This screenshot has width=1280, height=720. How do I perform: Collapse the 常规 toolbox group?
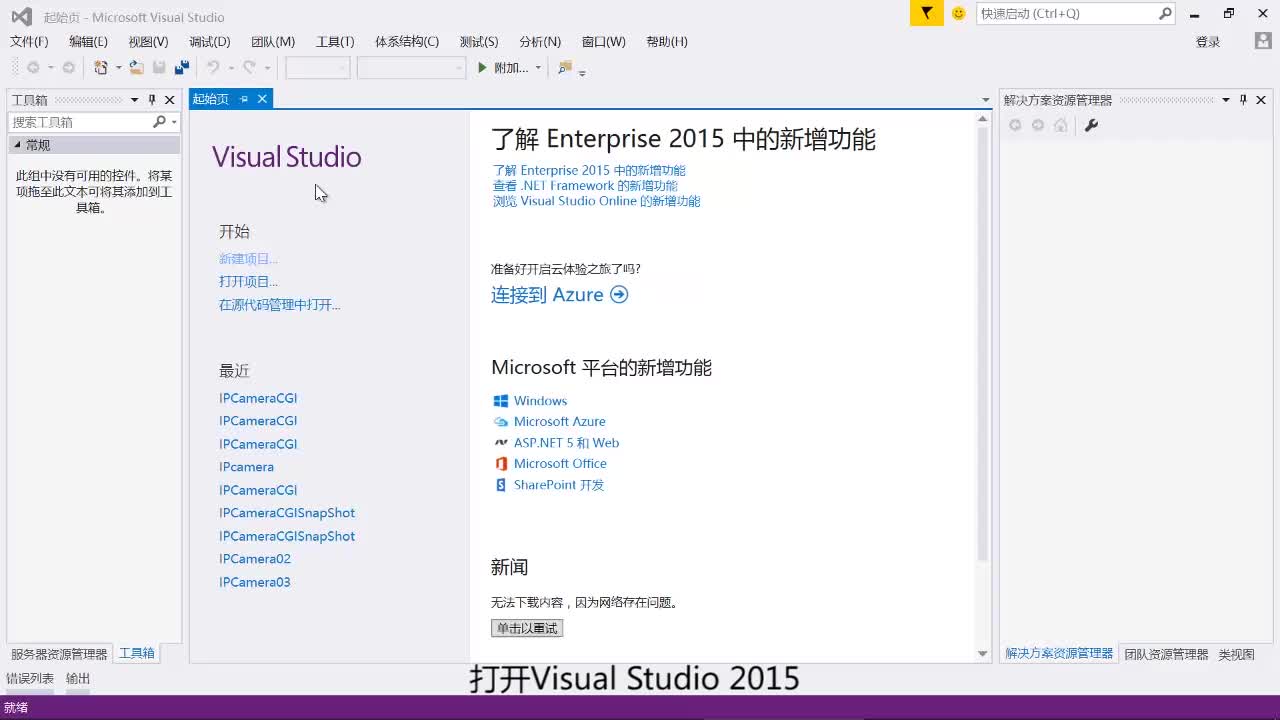coord(17,145)
